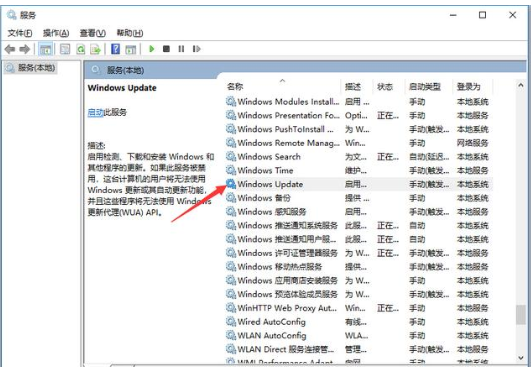Sort by the 描述 column header
Viewport: 531px width, 367px height.
click(x=353, y=87)
